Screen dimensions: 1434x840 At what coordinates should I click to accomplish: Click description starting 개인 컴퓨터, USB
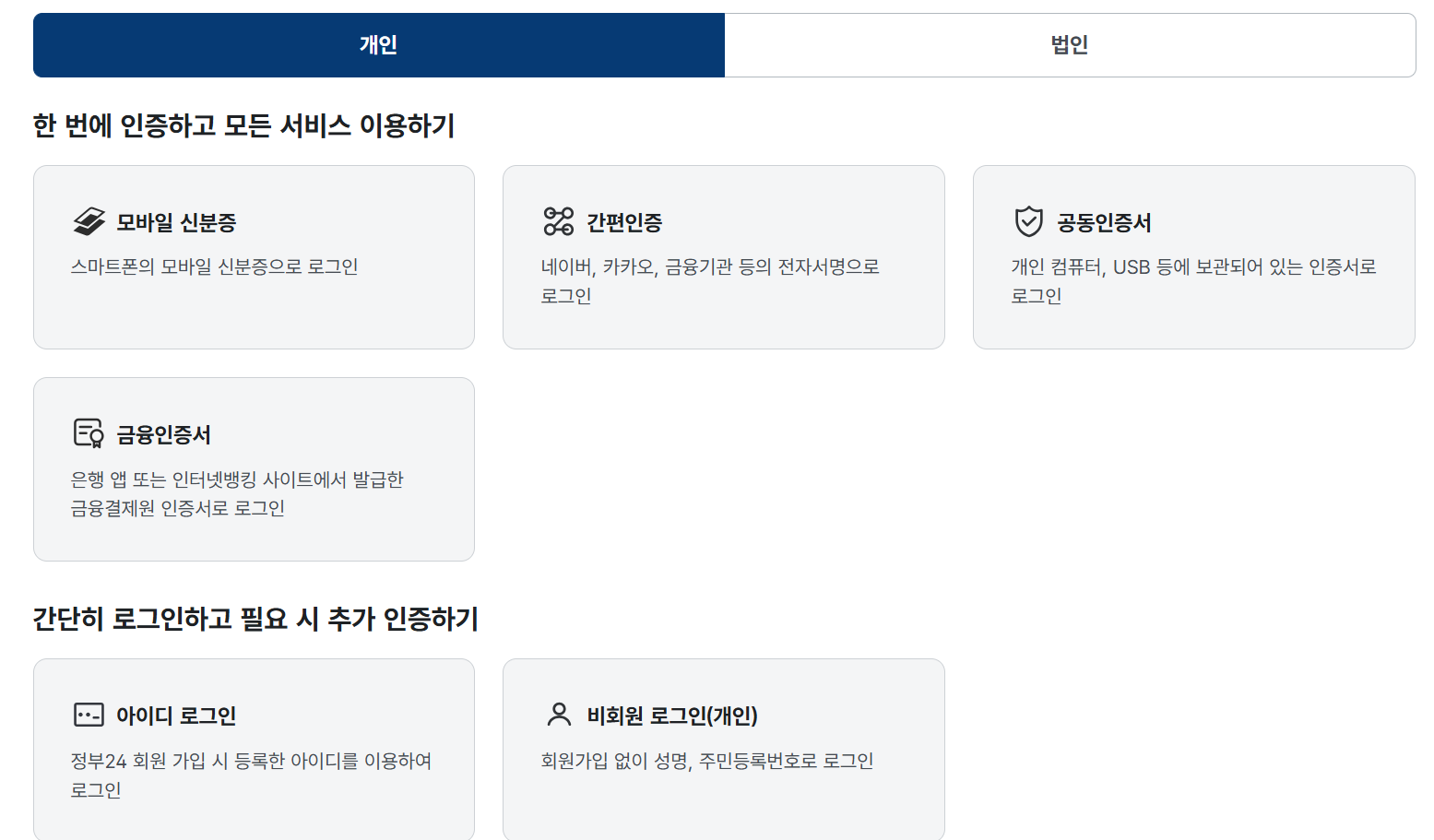1193,281
